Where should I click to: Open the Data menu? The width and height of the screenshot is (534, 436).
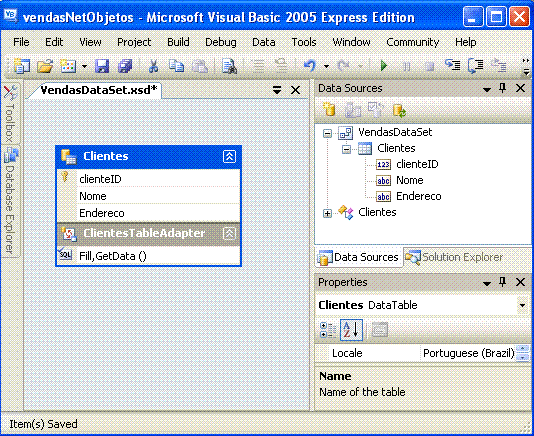[264, 42]
